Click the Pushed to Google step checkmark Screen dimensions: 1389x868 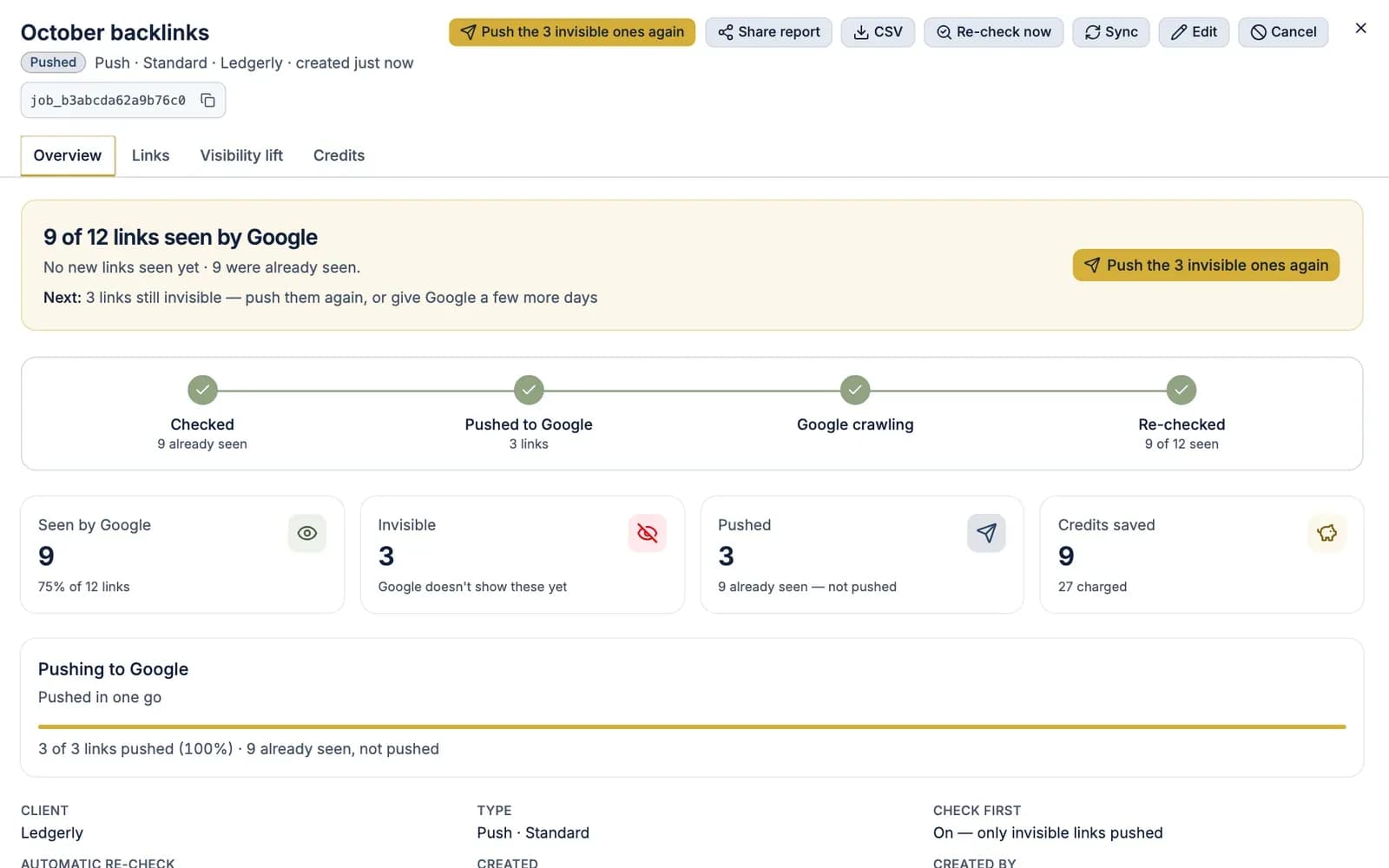click(x=529, y=390)
